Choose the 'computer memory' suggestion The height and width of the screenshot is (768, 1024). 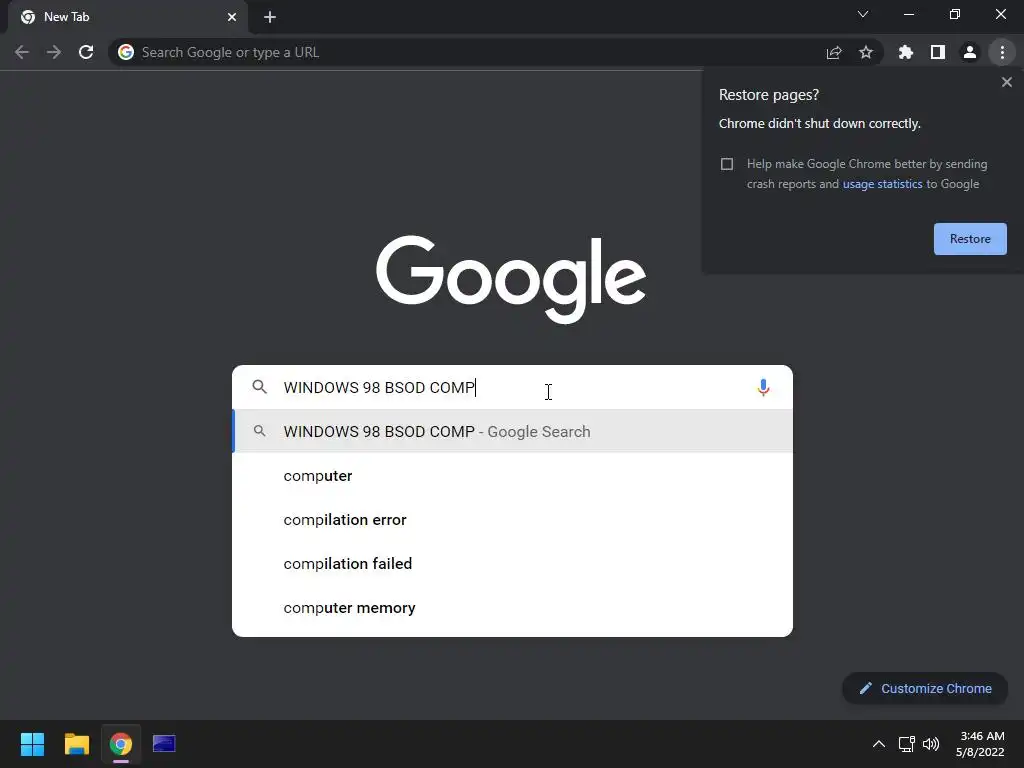point(512,607)
